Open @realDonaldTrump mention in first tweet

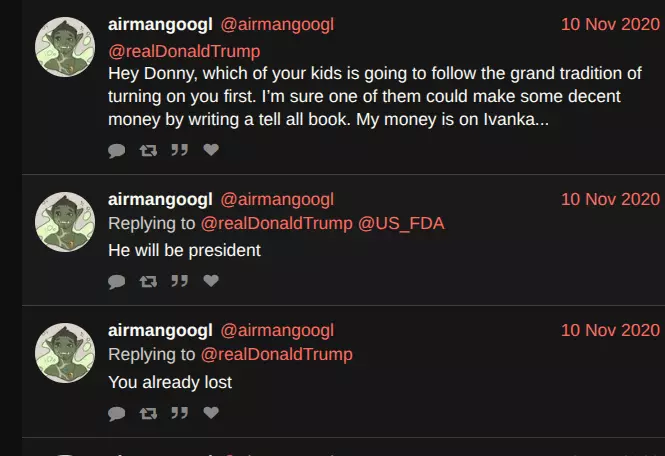pyautogui.click(x=184, y=51)
